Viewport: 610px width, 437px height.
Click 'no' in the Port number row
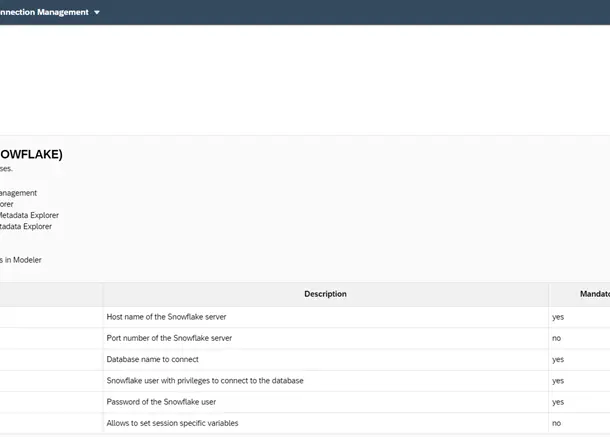coord(556,338)
